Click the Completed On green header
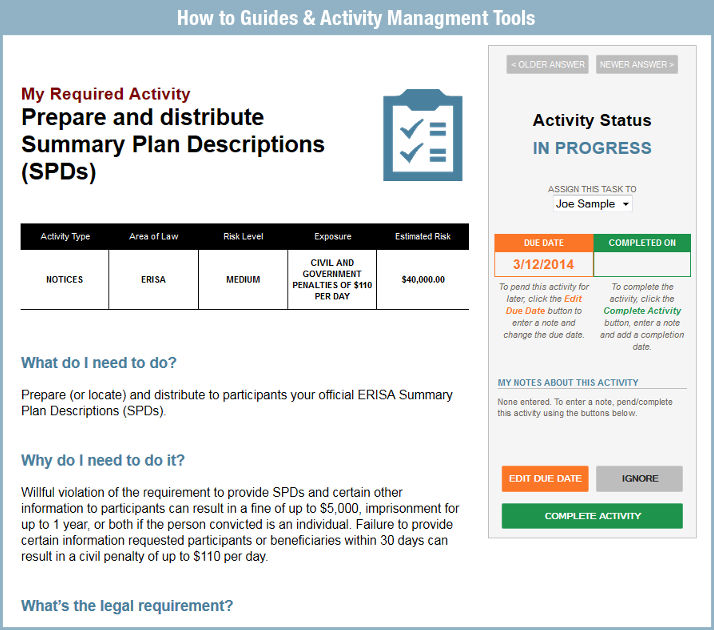The height and width of the screenshot is (630, 714). pyautogui.click(x=641, y=242)
